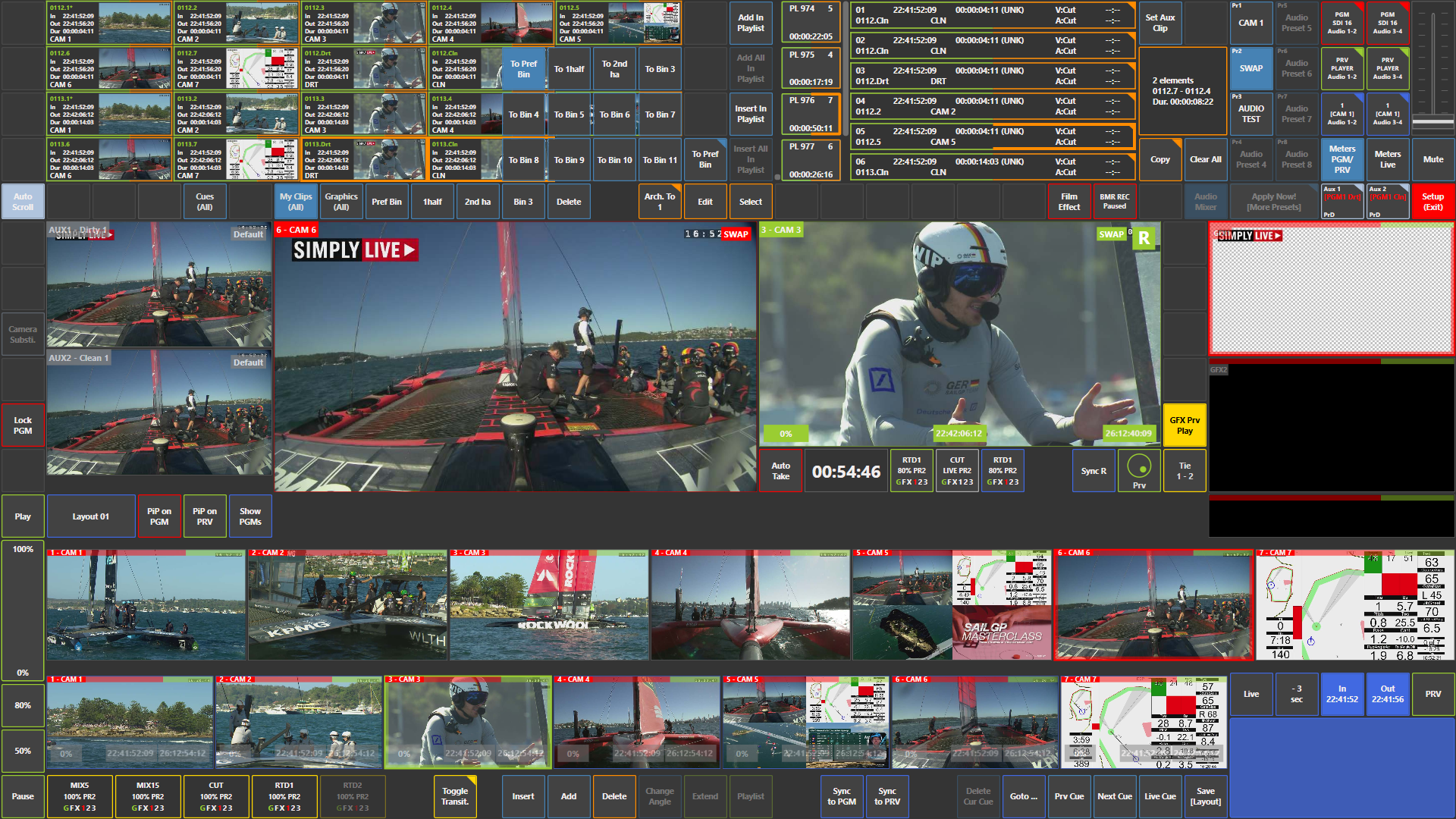Click Add In Playlist
This screenshot has width=1456, height=819.
751,23
